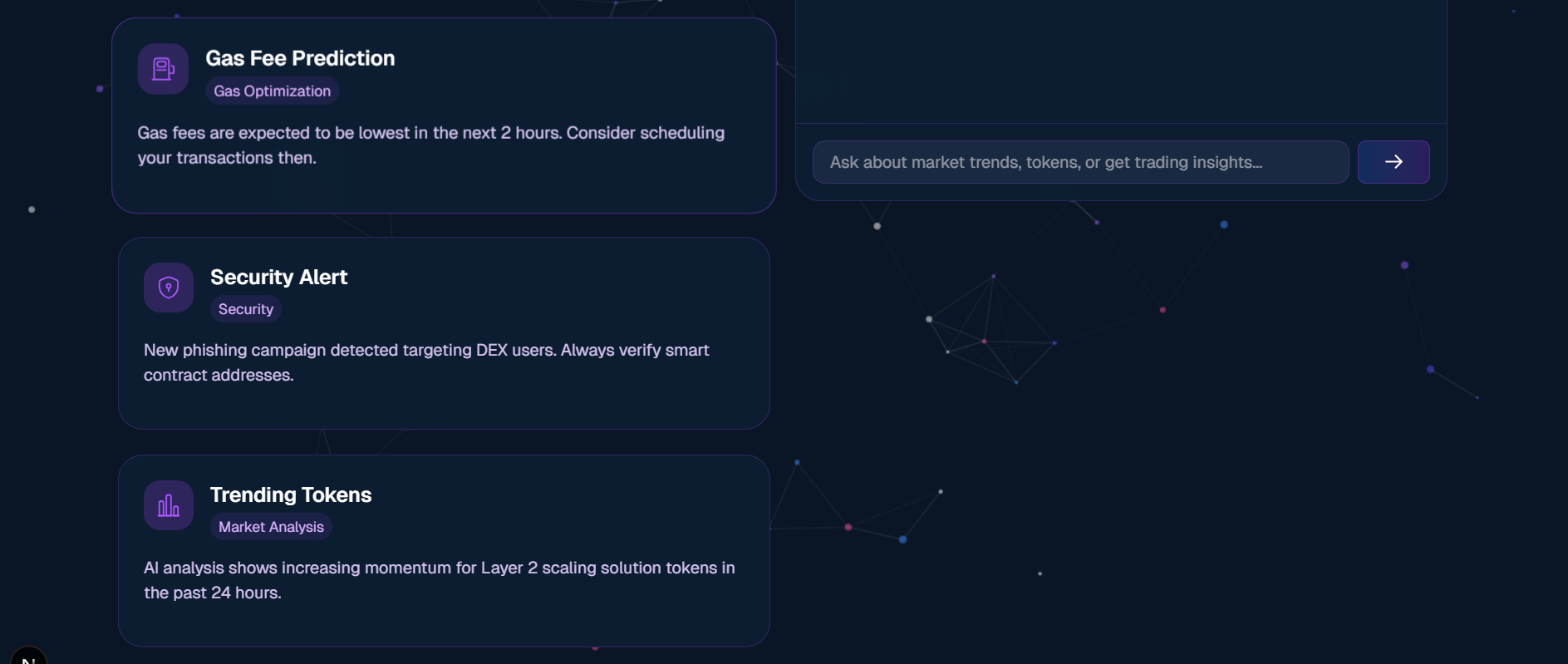
Task: Open the Security Alert heading
Action: click(278, 277)
